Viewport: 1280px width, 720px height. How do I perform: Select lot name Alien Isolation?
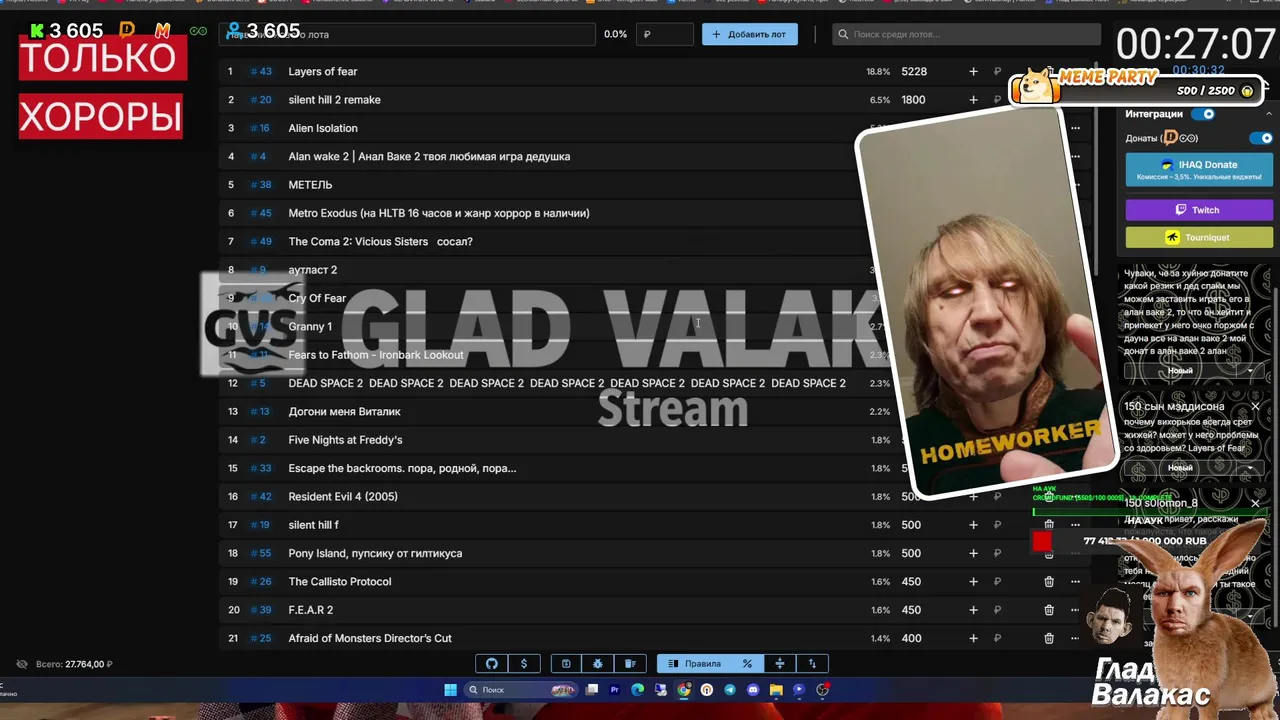pos(323,128)
